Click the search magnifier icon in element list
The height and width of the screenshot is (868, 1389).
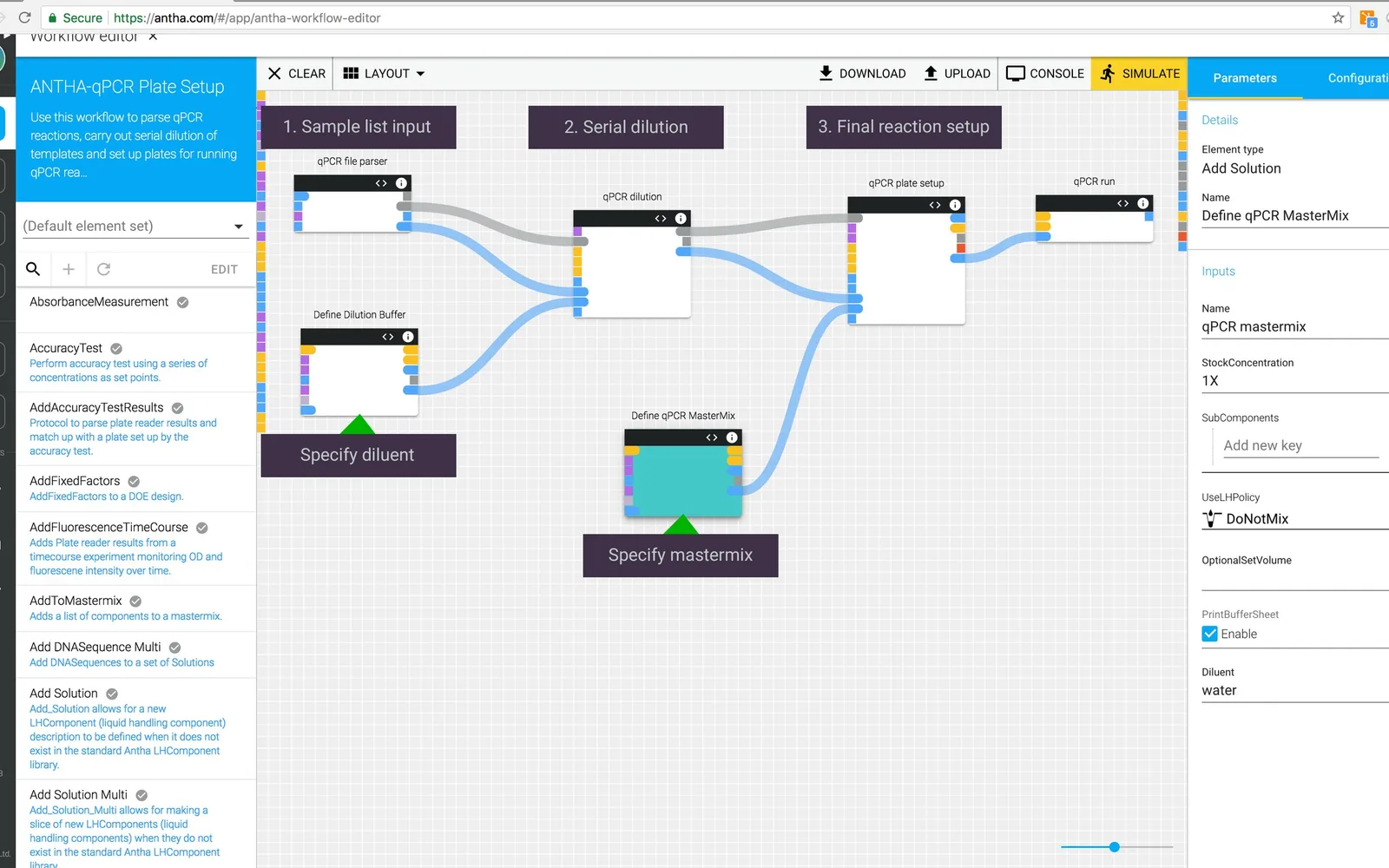pos(33,269)
